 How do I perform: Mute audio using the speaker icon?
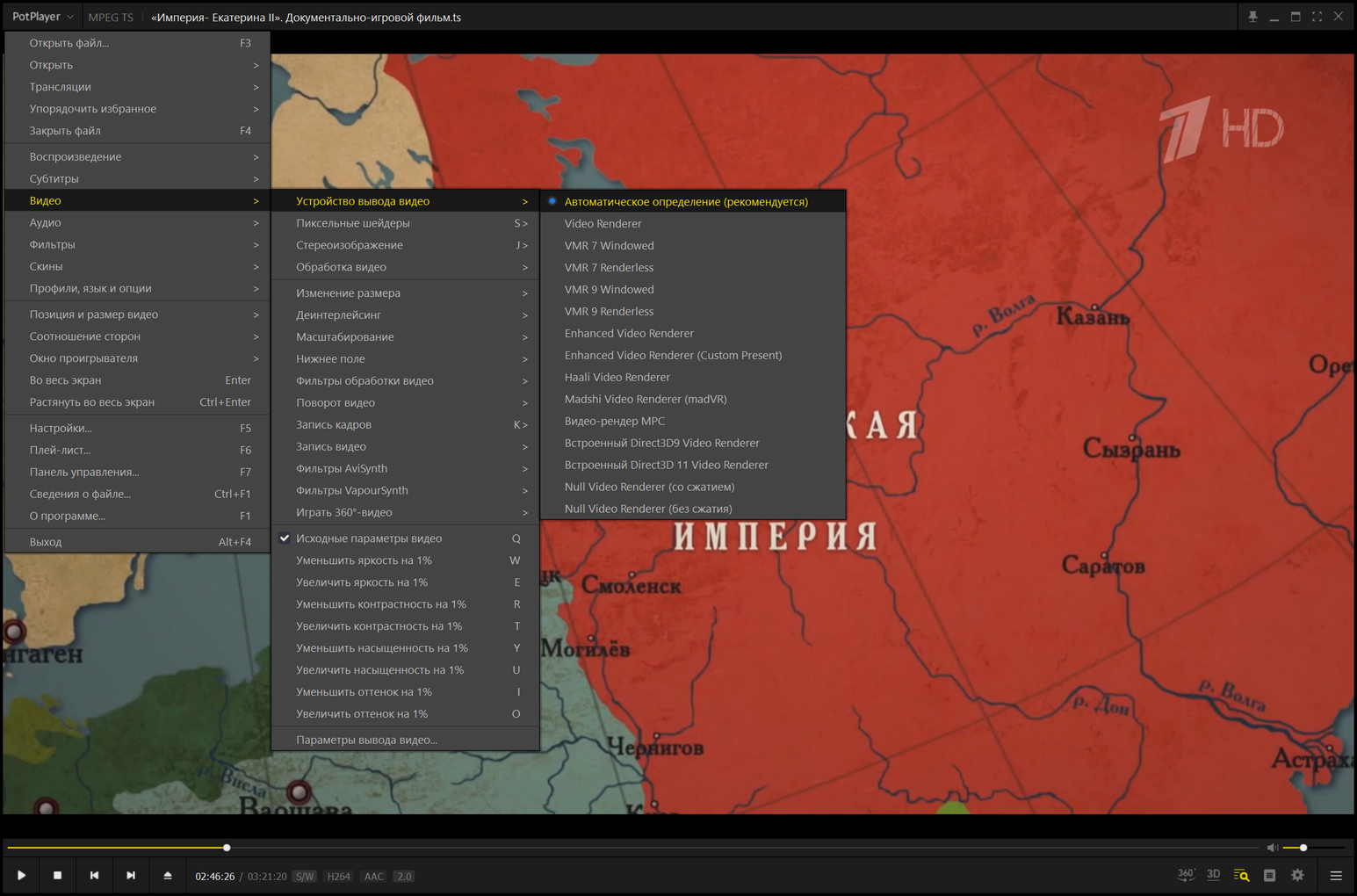pos(1273,848)
